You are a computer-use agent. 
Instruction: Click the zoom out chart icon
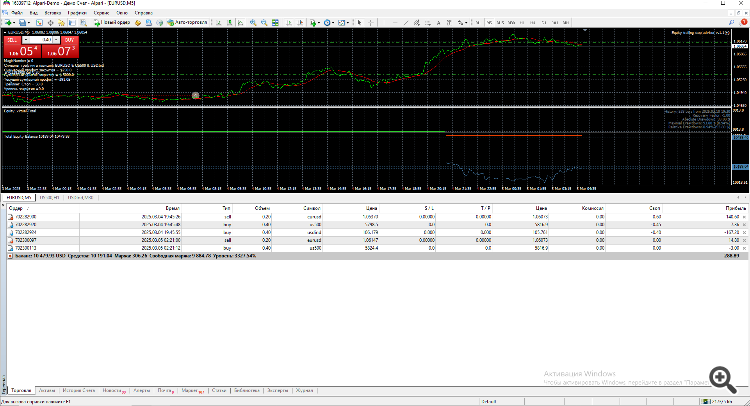264,22
